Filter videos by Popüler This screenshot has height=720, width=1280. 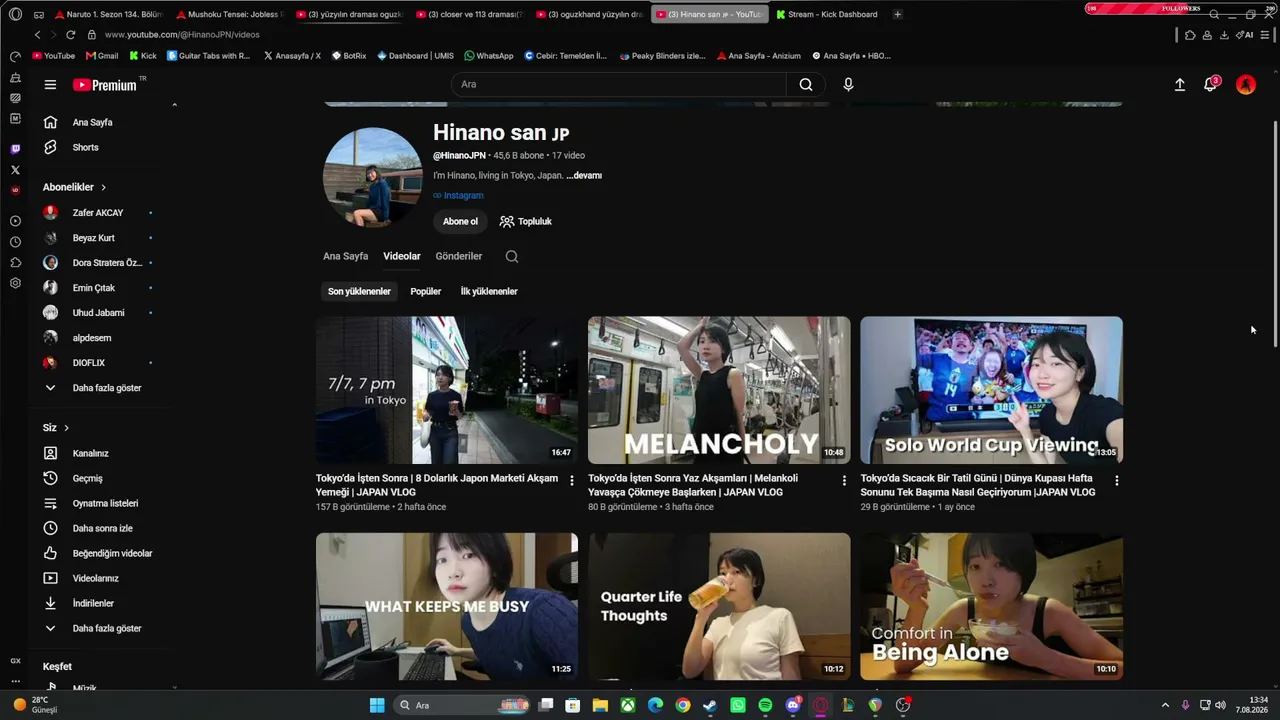point(426,292)
